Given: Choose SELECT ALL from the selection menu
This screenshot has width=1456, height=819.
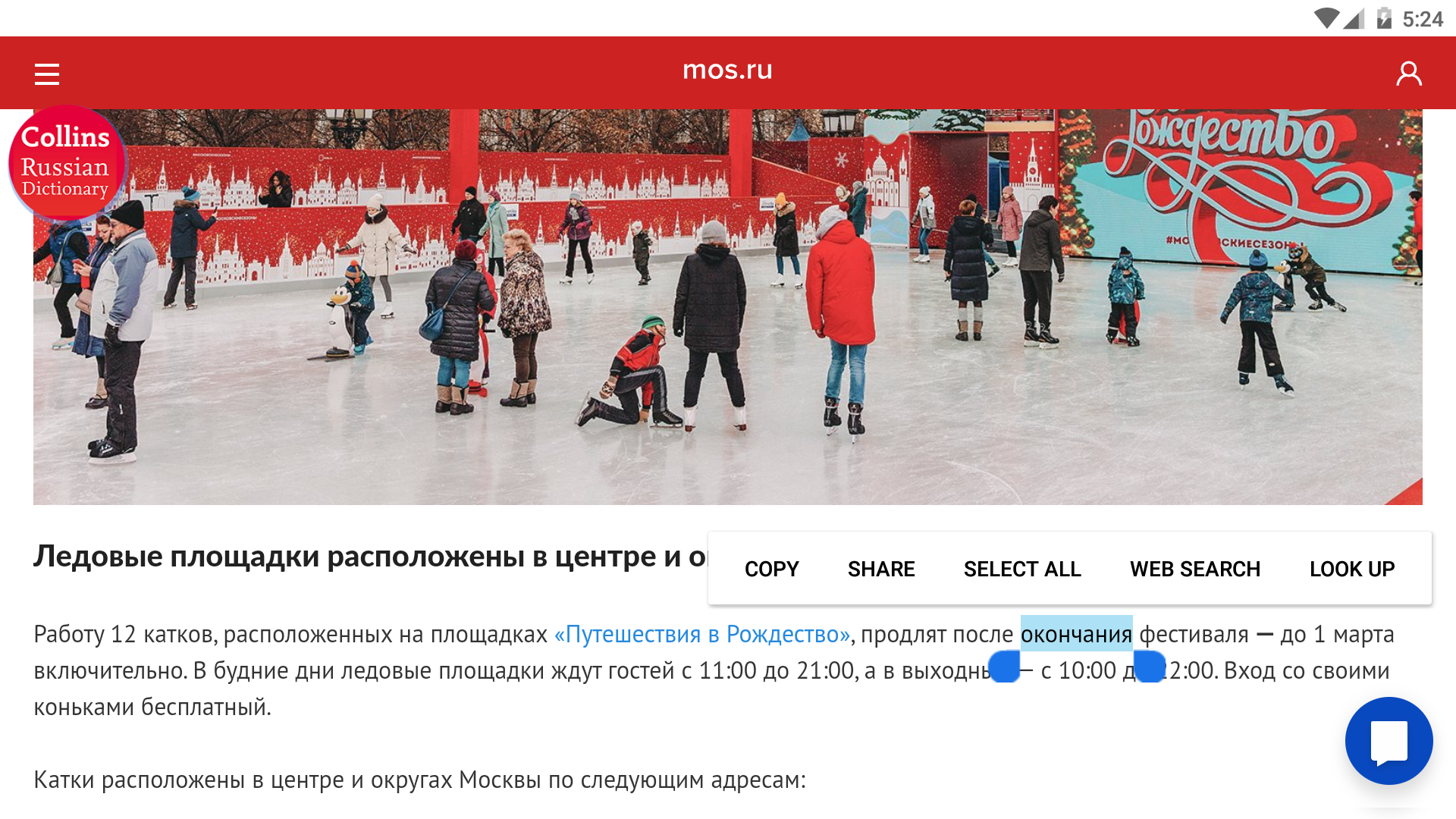Looking at the screenshot, I should tap(1022, 569).
